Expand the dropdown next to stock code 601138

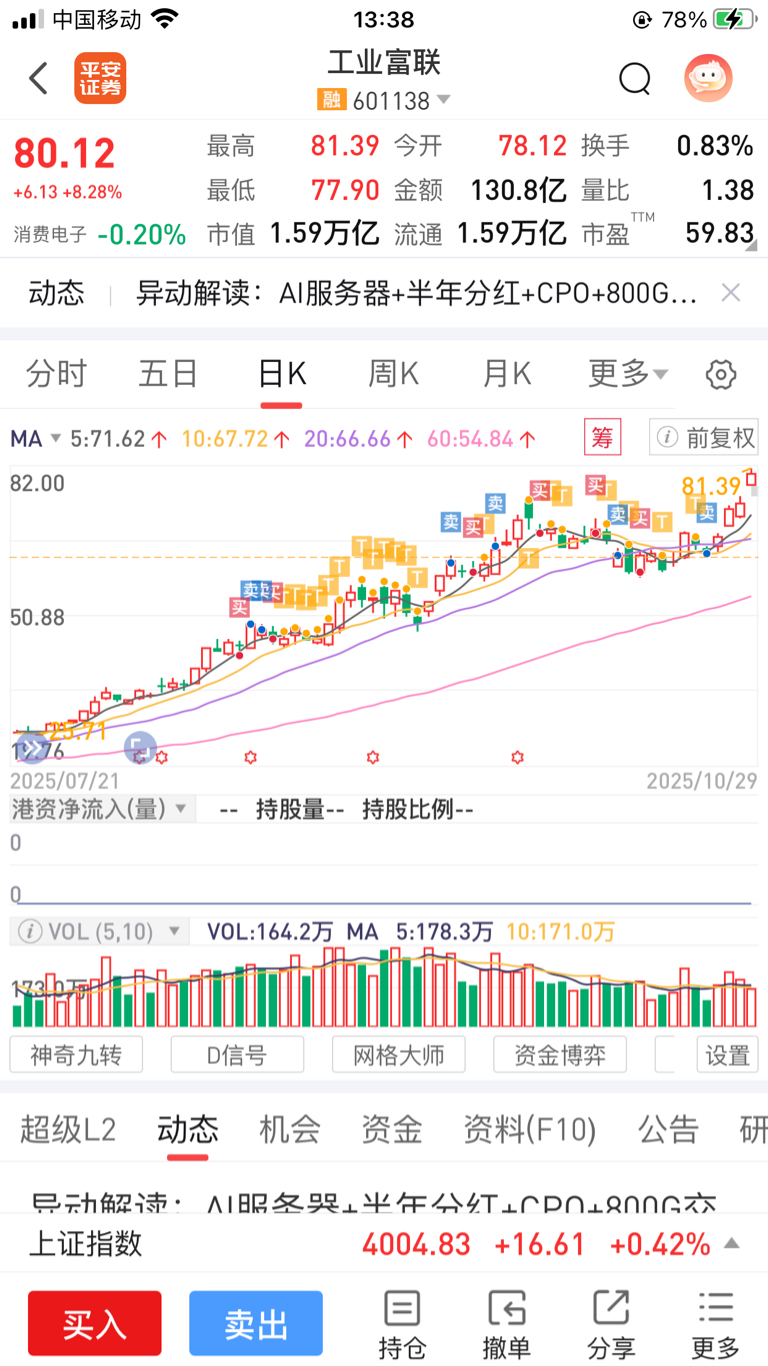coord(443,100)
